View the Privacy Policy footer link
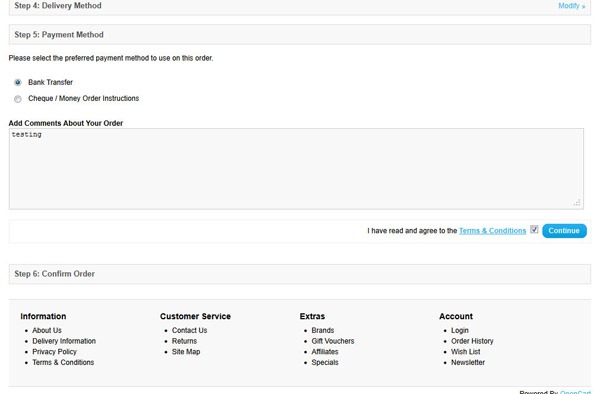This screenshot has width=600, height=394. click(x=54, y=352)
